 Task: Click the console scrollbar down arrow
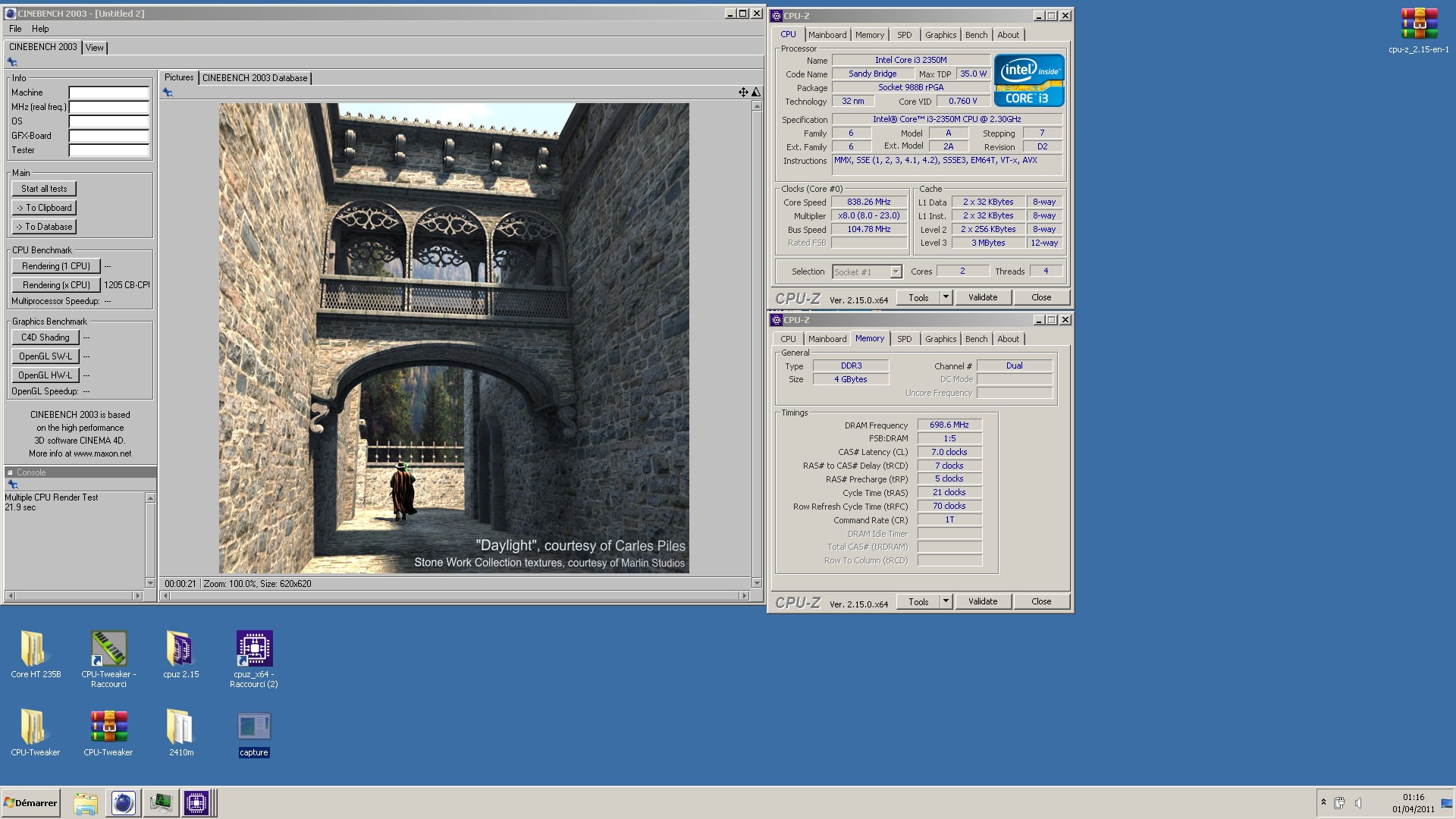click(x=150, y=583)
